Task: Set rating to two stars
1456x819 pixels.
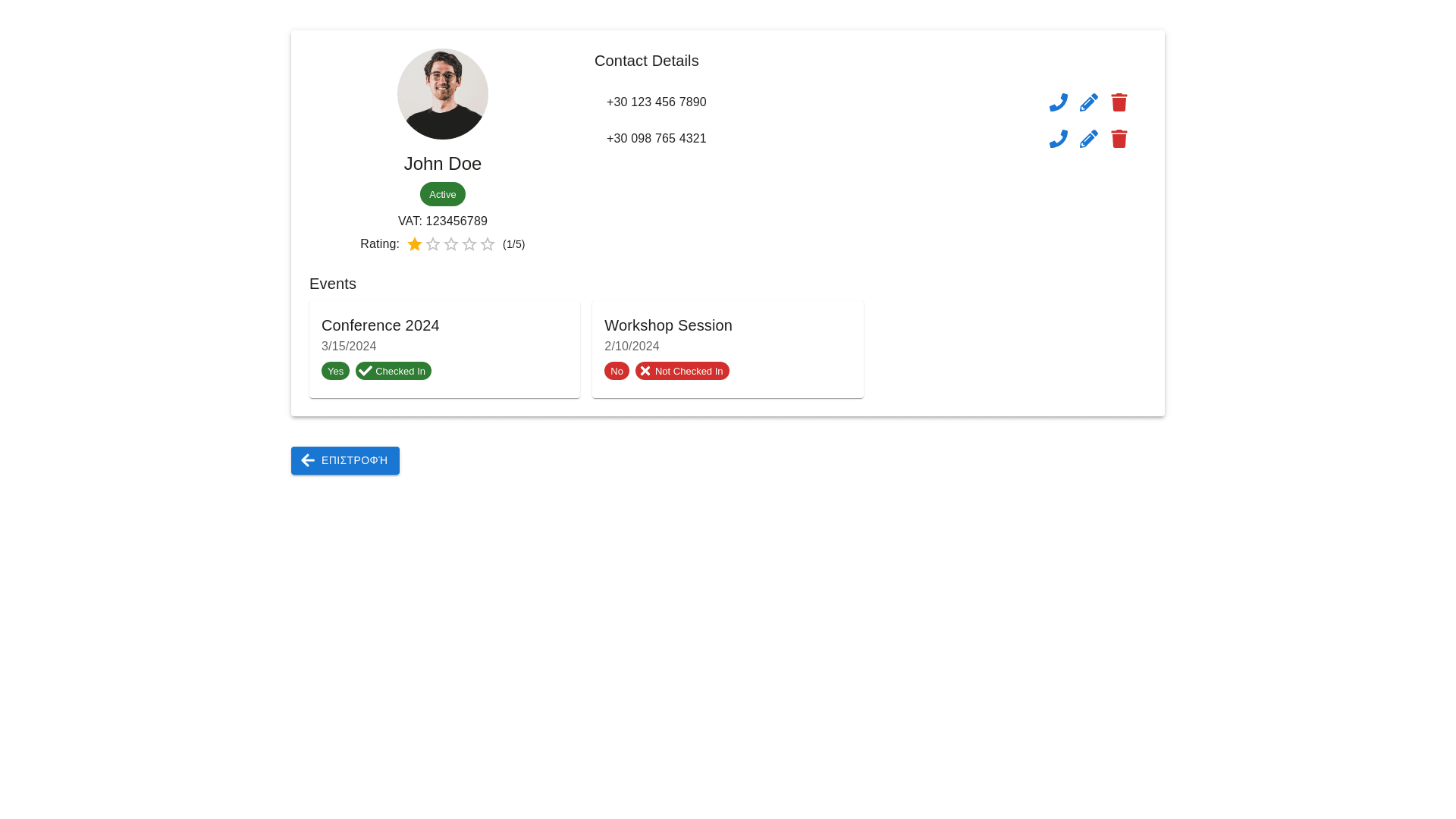Action: click(433, 244)
